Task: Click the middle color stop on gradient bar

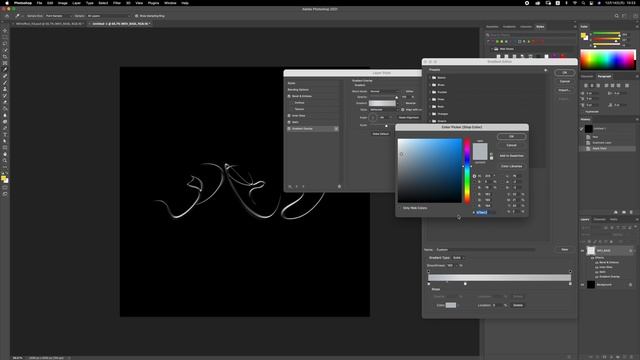Action: tap(465, 284)
